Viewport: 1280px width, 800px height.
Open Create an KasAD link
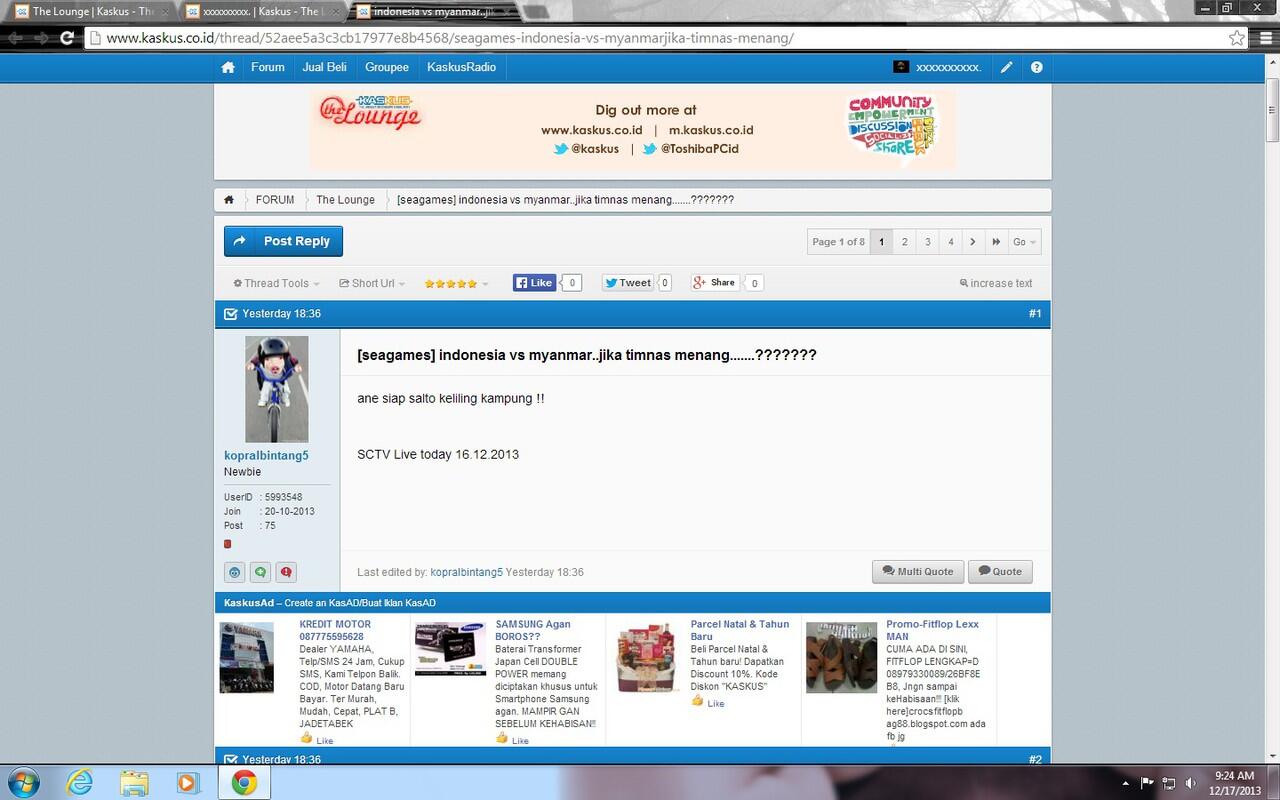click(360, 603)
